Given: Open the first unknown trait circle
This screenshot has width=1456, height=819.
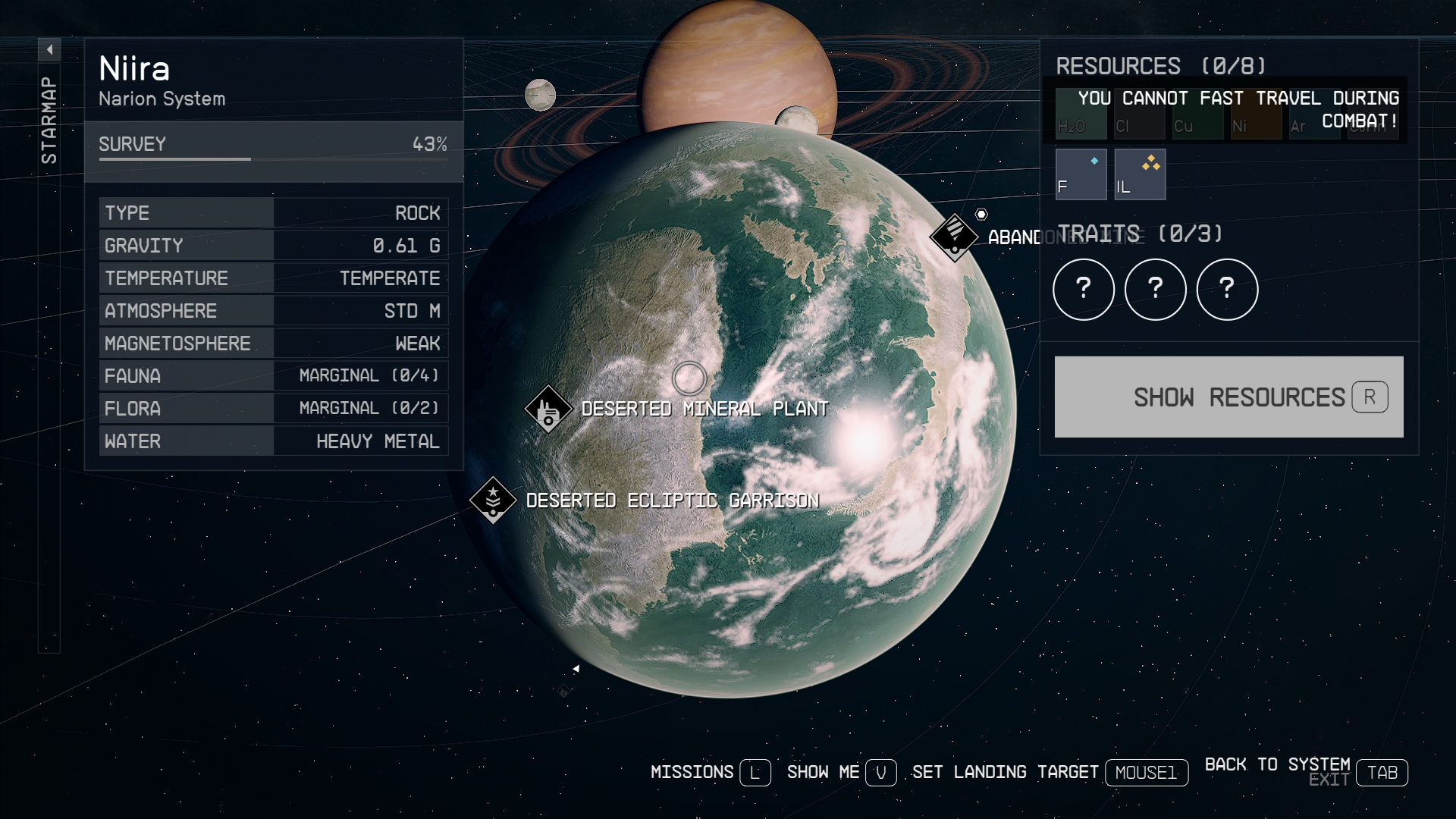Looking at the screenshot, I should [1084, 289].
